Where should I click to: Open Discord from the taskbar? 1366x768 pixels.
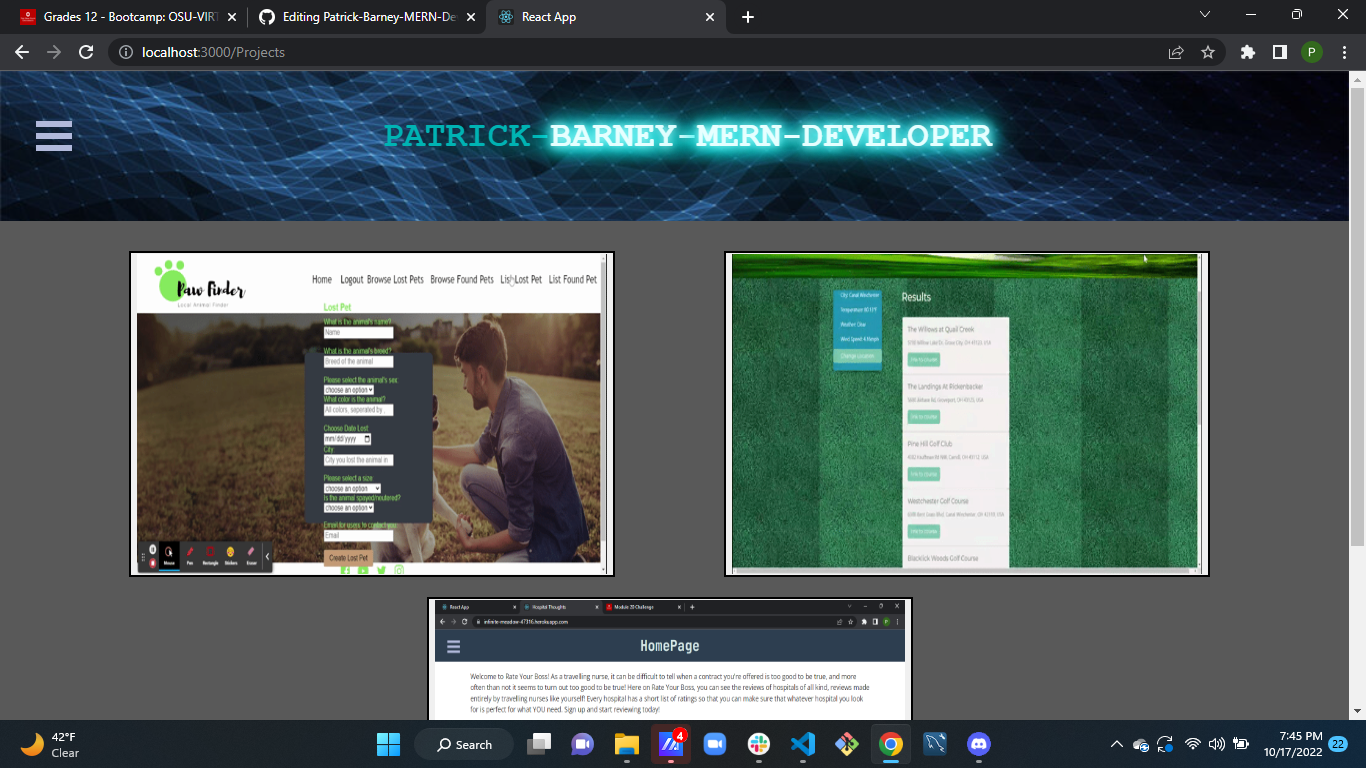click(x=978, y=744)
